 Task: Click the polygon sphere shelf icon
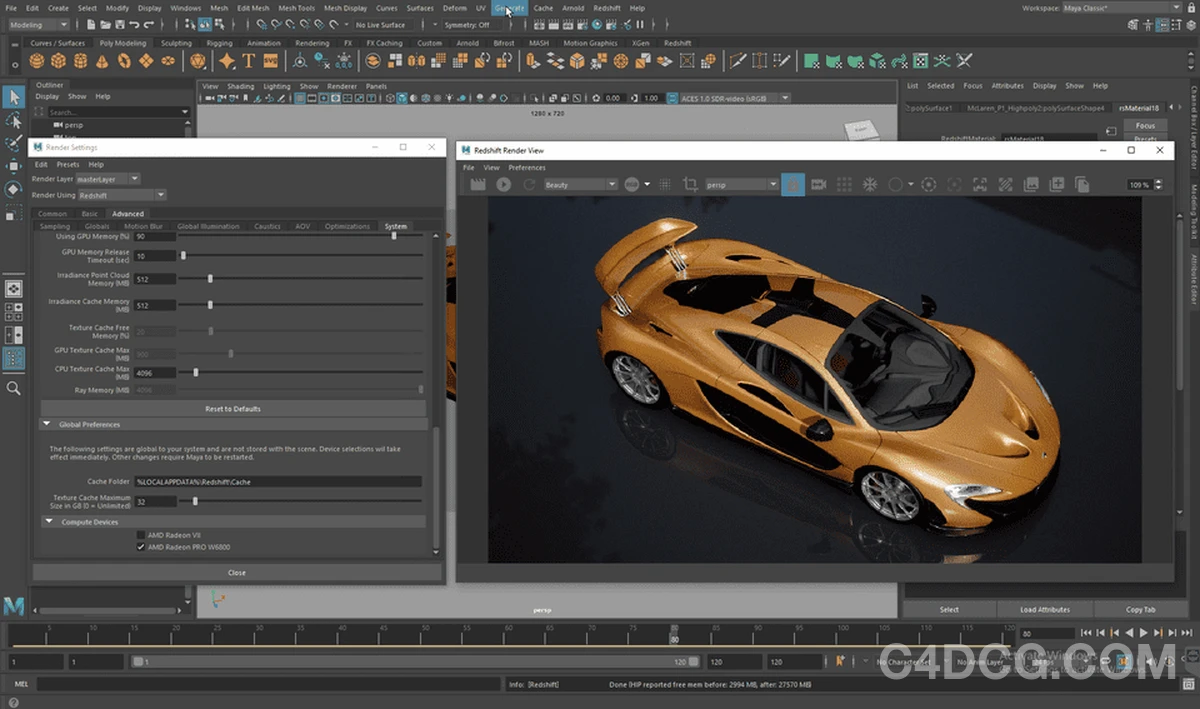coord(38,61)
